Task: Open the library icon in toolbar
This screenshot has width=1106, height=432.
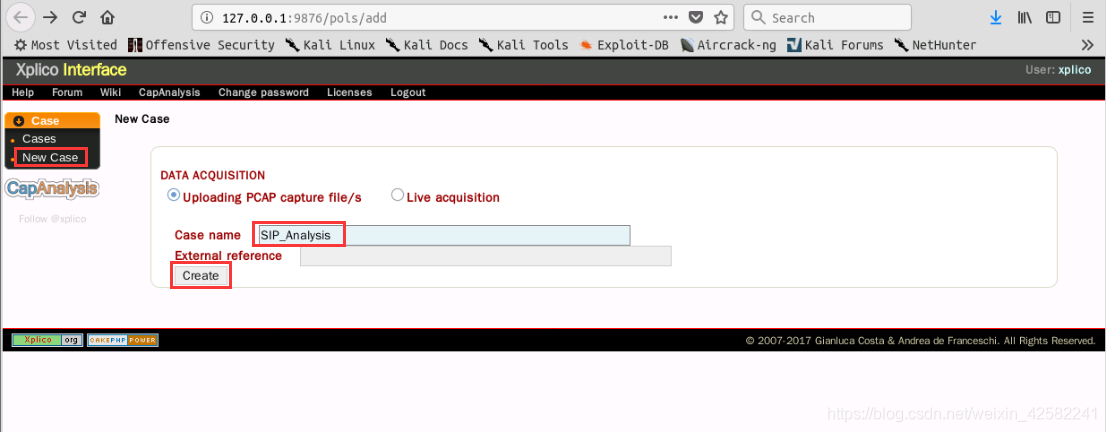Action: click(1025, 18)
